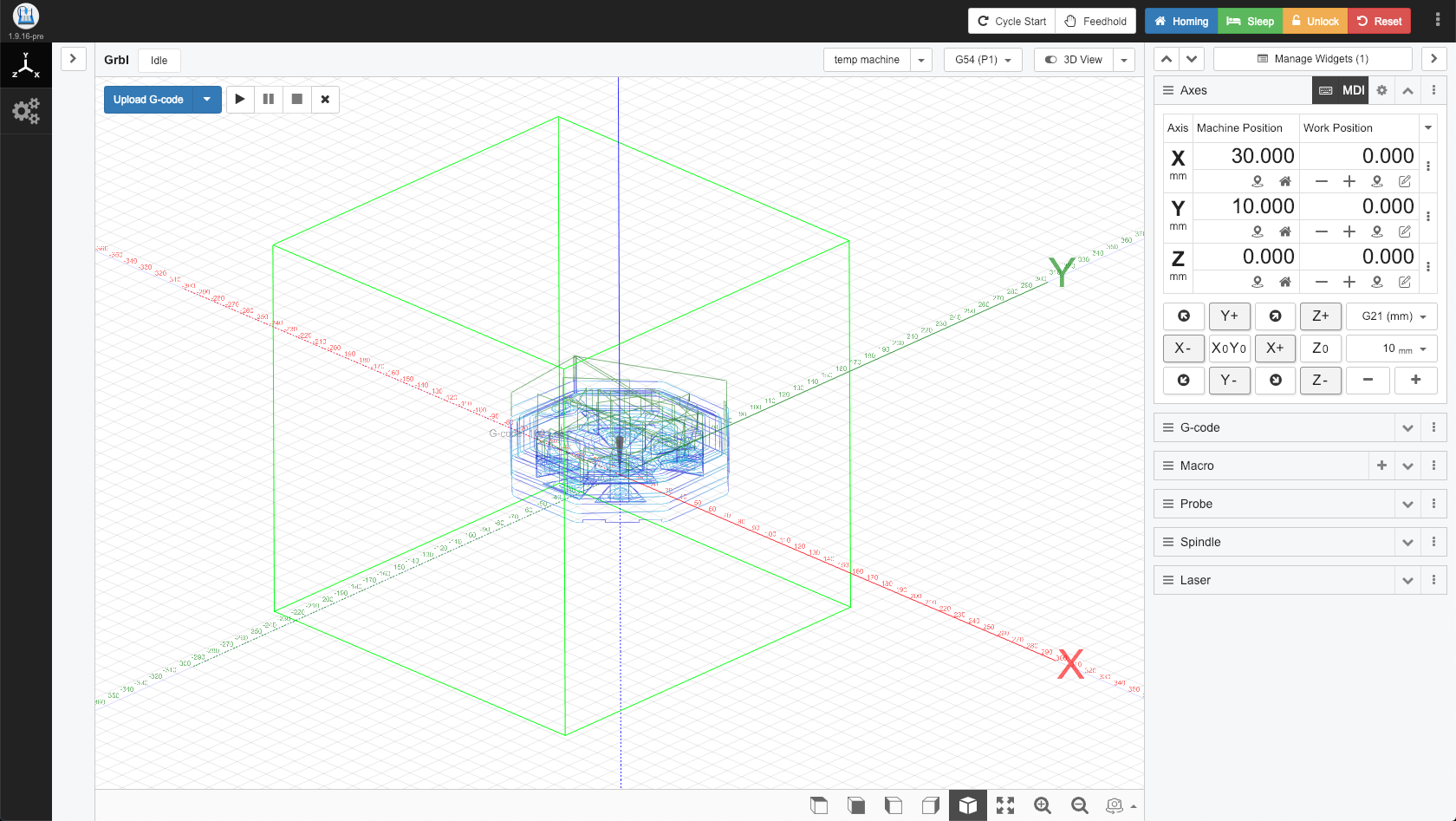The height and width of the screenshot is (821, 1456).
Task: Add a new macro with the plus icon
Action: tap(1381, 466)
